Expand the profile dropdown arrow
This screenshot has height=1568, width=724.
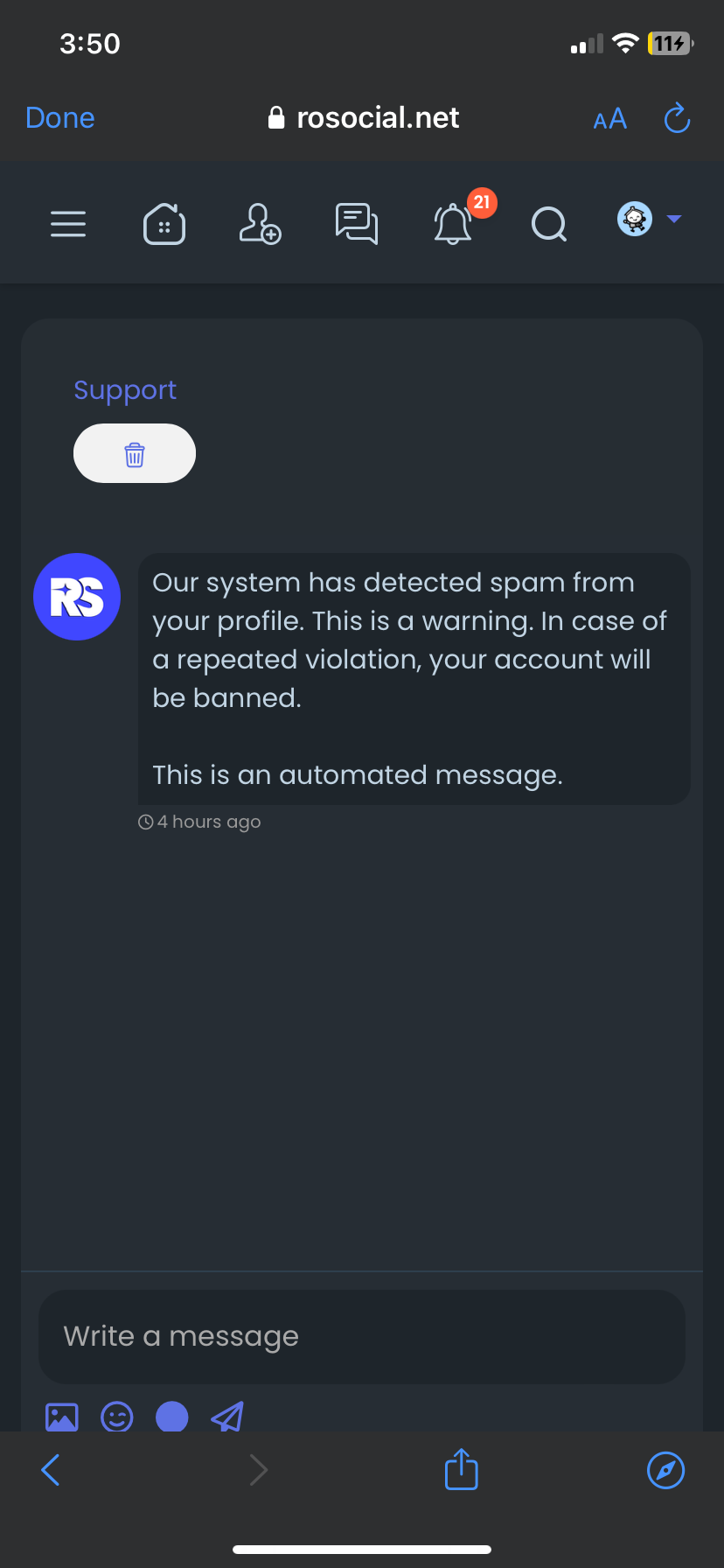coord(674,219)
